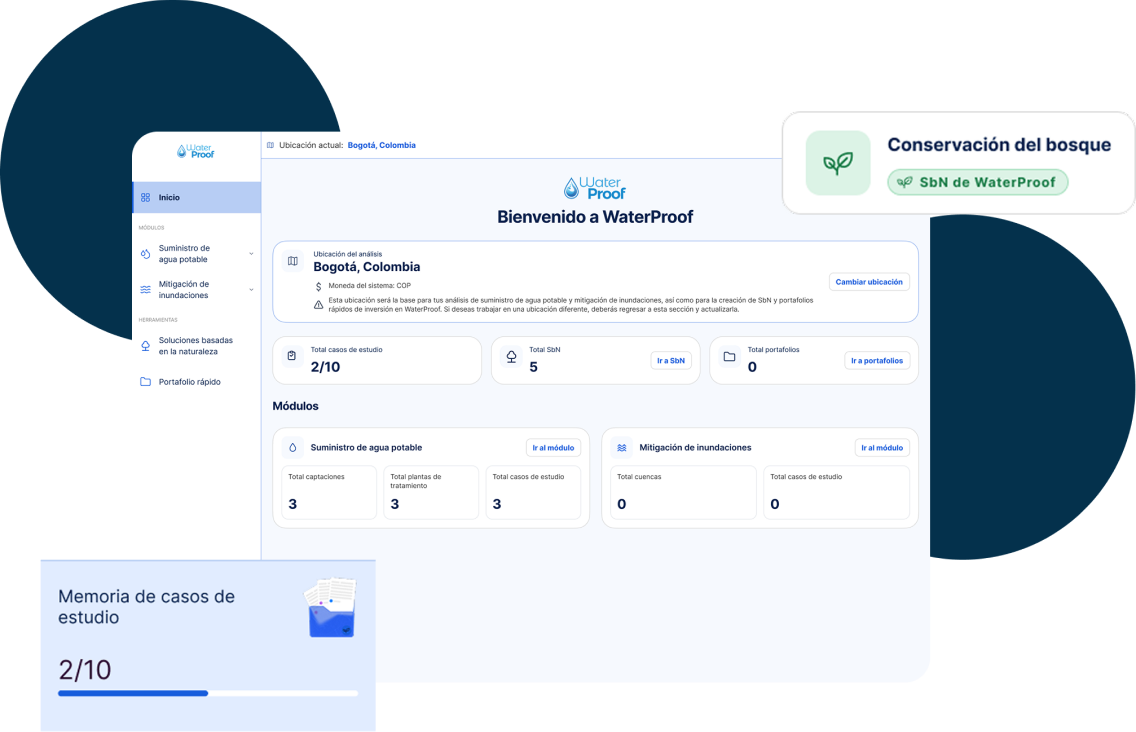Click the Bogotá, Colombia link in top bar

382,145
